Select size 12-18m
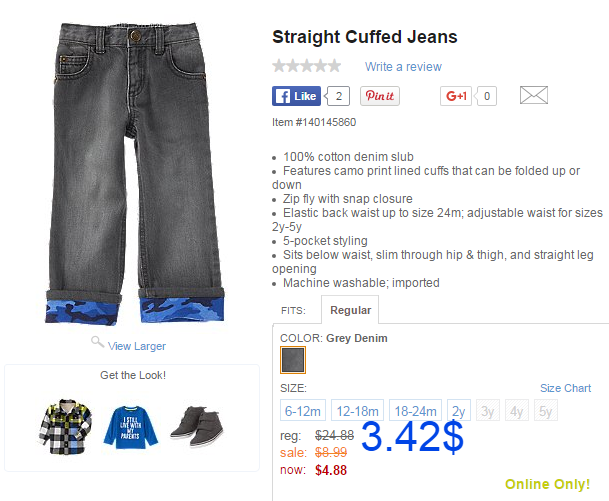Image resolution: width=609 pixels, height=501 pixels. 357,410
